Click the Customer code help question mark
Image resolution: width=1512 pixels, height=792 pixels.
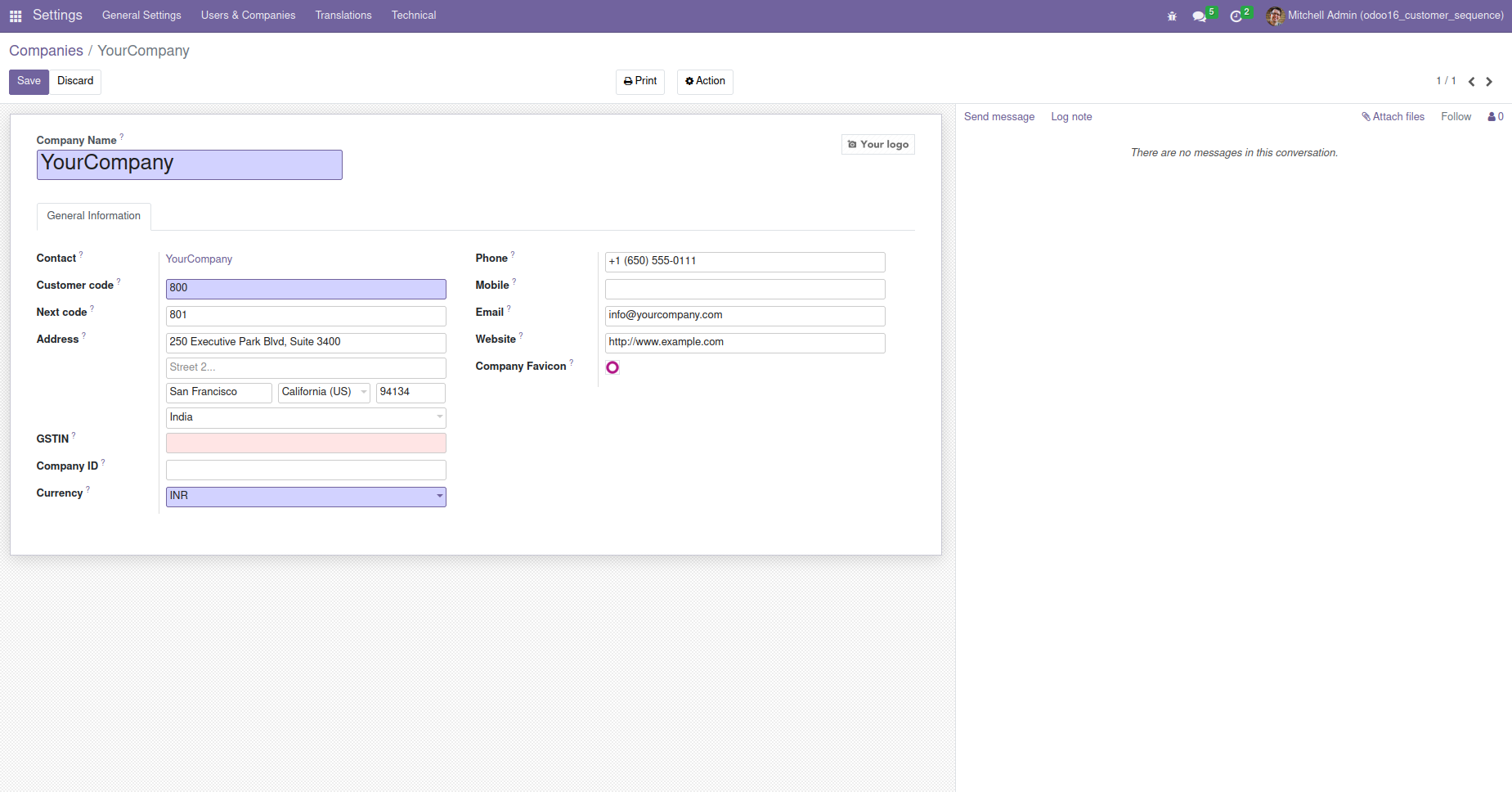tap(119, 281)
